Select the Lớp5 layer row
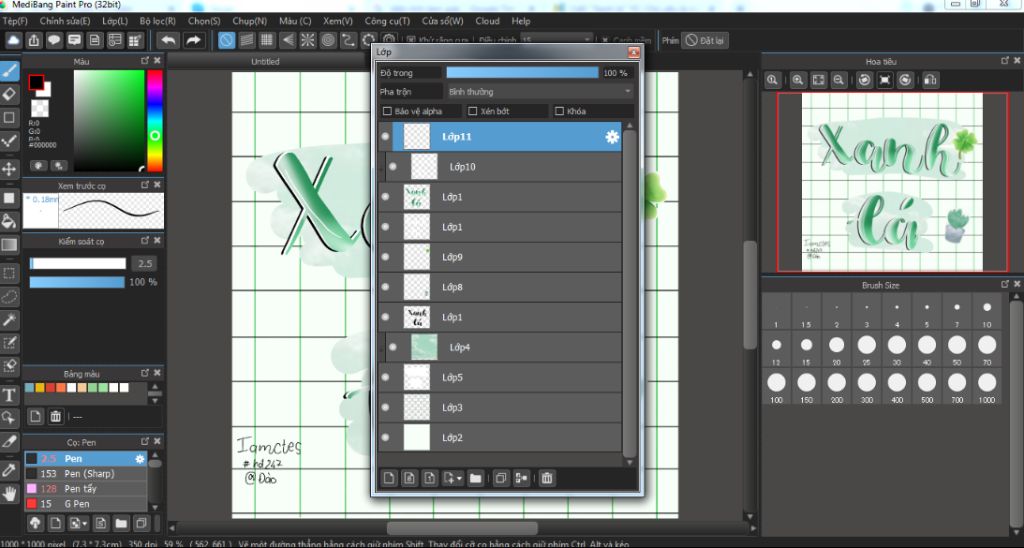1024x548 pixels. tap(500, 377)
